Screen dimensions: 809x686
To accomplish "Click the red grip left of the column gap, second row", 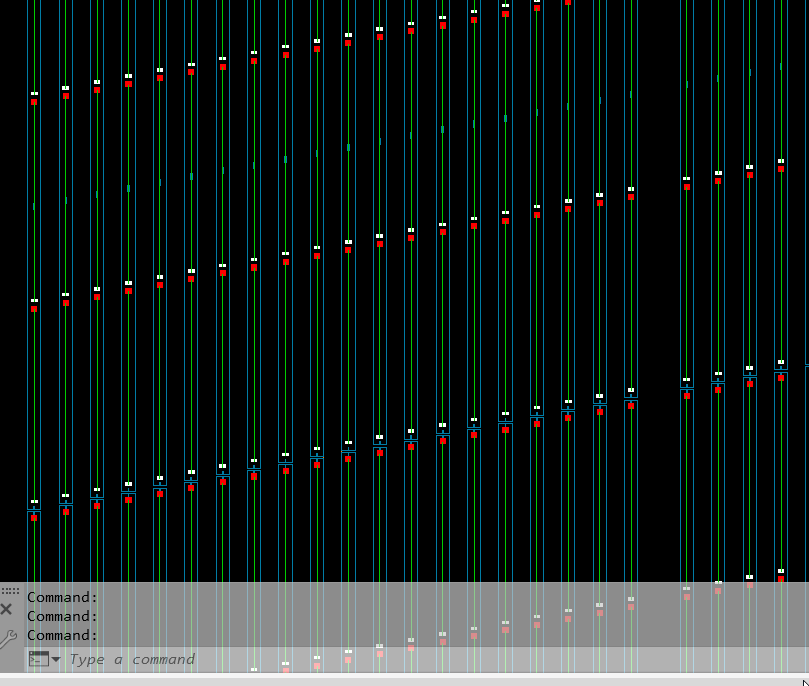I will point(631,197).
